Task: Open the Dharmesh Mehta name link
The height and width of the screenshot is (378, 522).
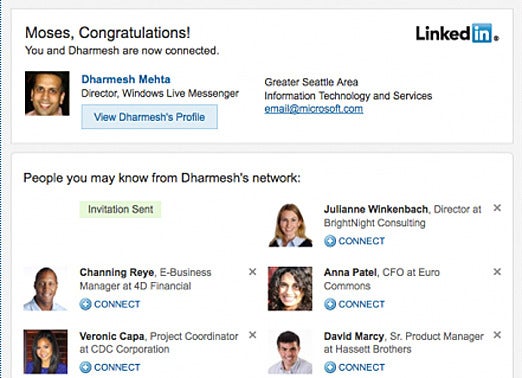Action: tap(126, 79)
